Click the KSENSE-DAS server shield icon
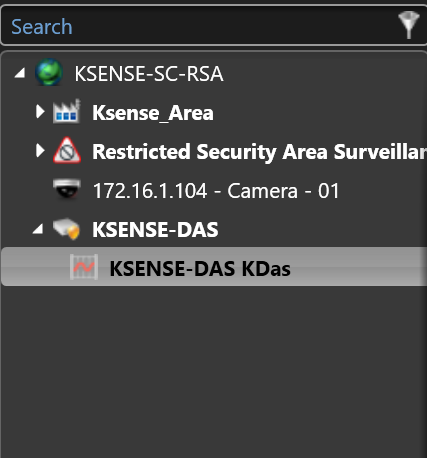Screen dimensions: 427x458 coord(67,229)
